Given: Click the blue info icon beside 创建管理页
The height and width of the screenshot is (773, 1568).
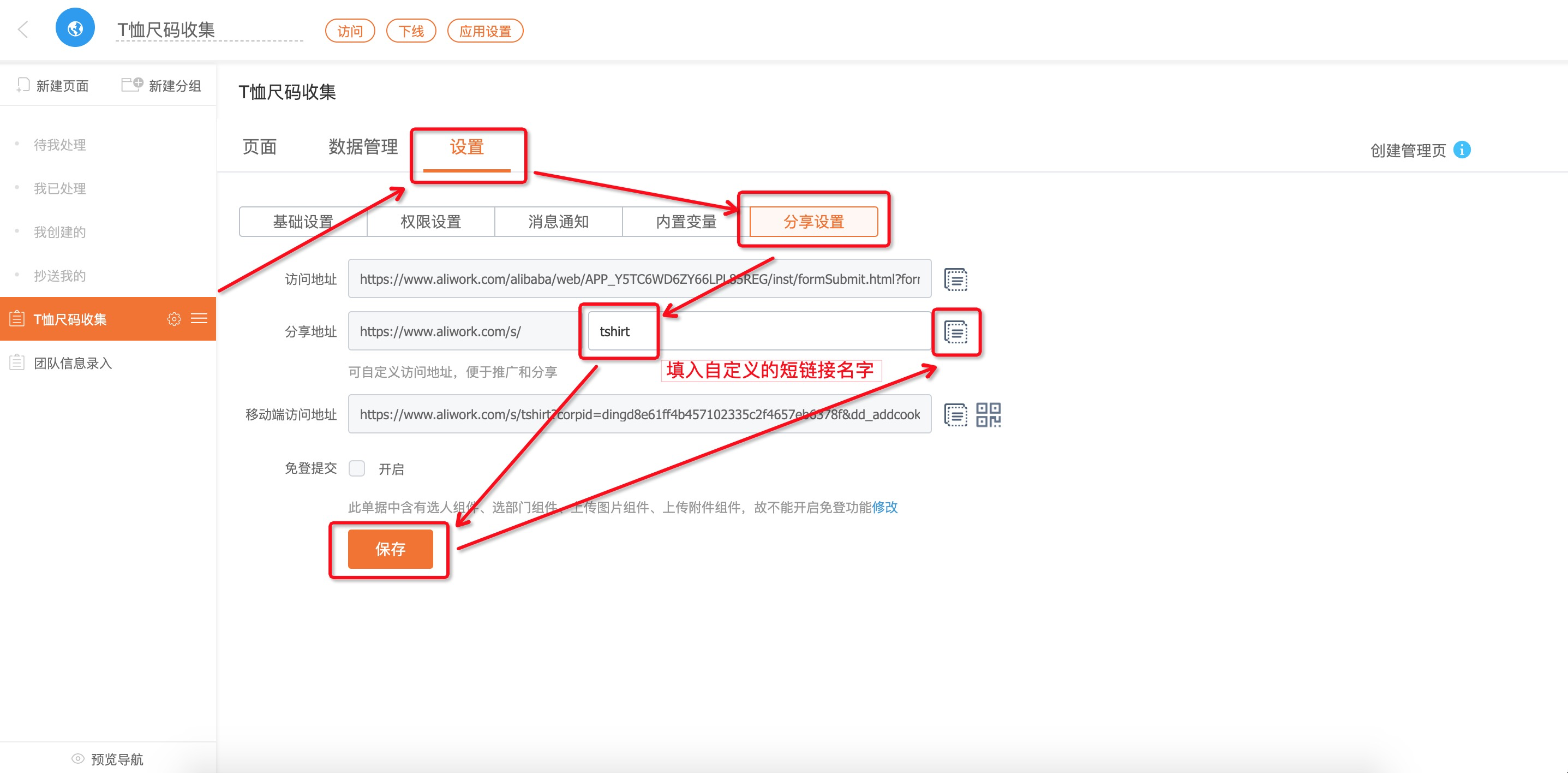Looking at the screenshot, I should tap(1462, 150).
